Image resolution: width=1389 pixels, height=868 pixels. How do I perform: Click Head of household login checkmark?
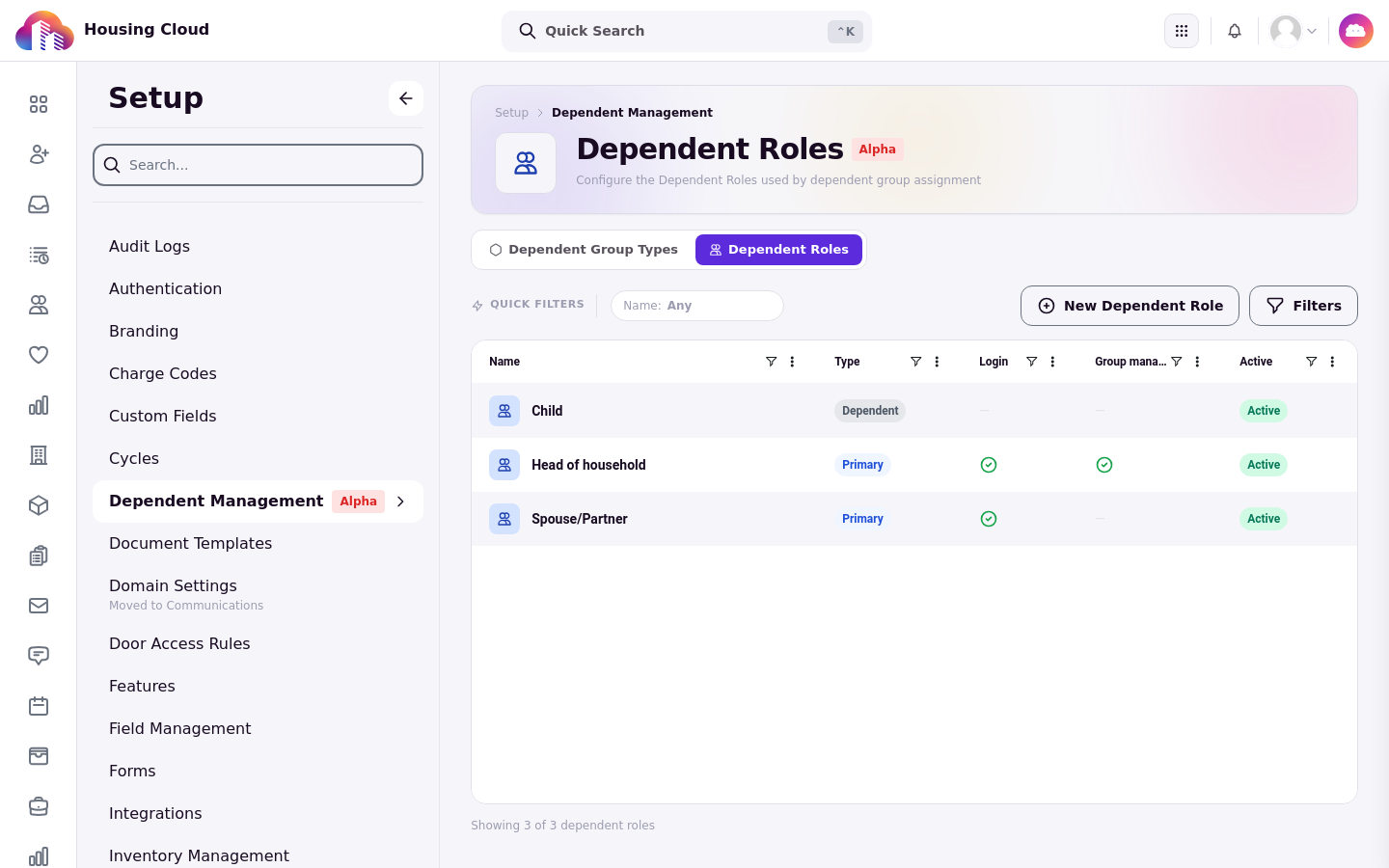(x=989, y=465)
